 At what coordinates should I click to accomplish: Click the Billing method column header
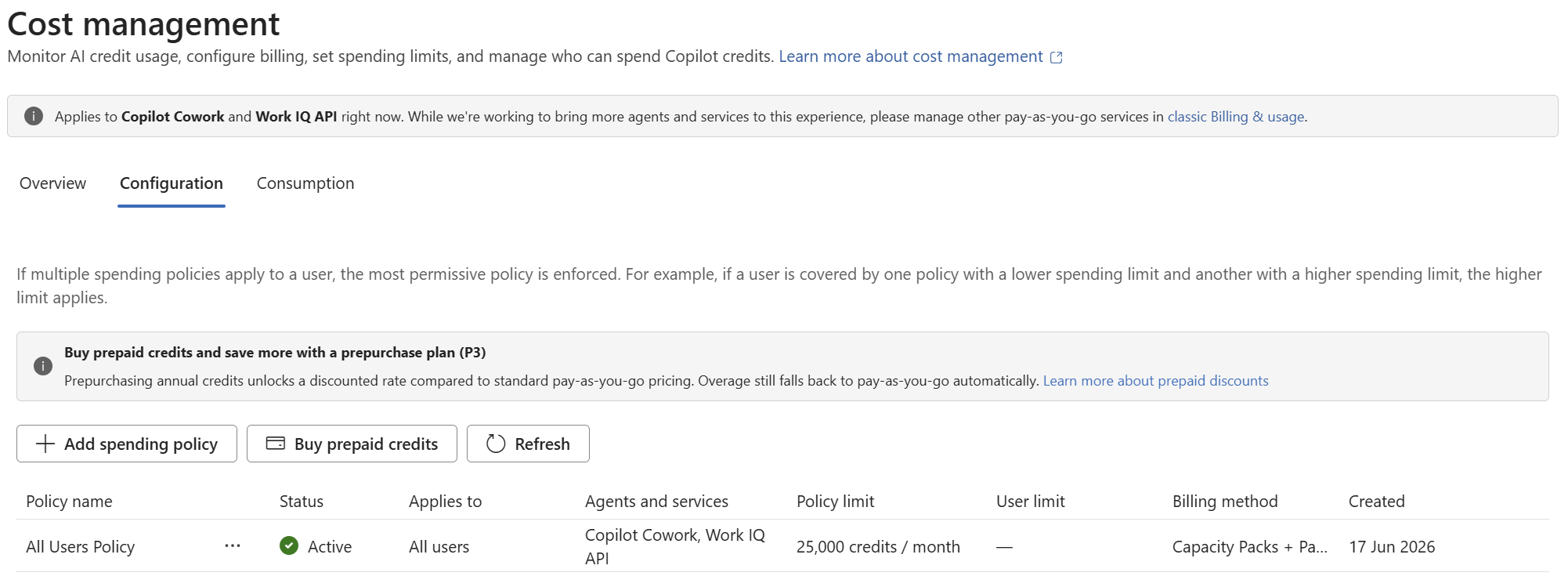(1225, 502)
